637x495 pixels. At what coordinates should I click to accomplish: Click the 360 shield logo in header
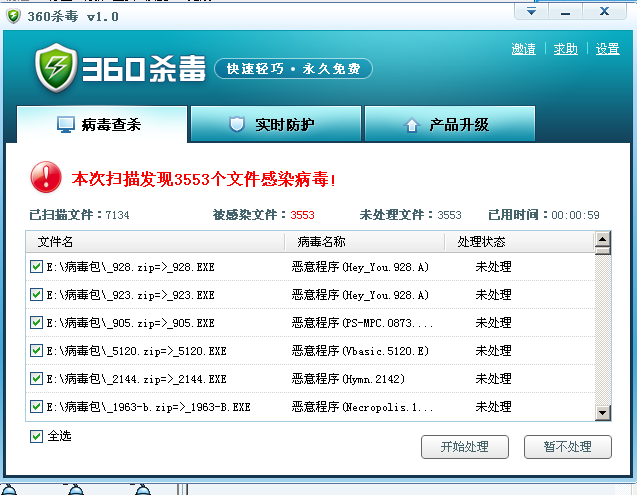(x=56, y=68)
